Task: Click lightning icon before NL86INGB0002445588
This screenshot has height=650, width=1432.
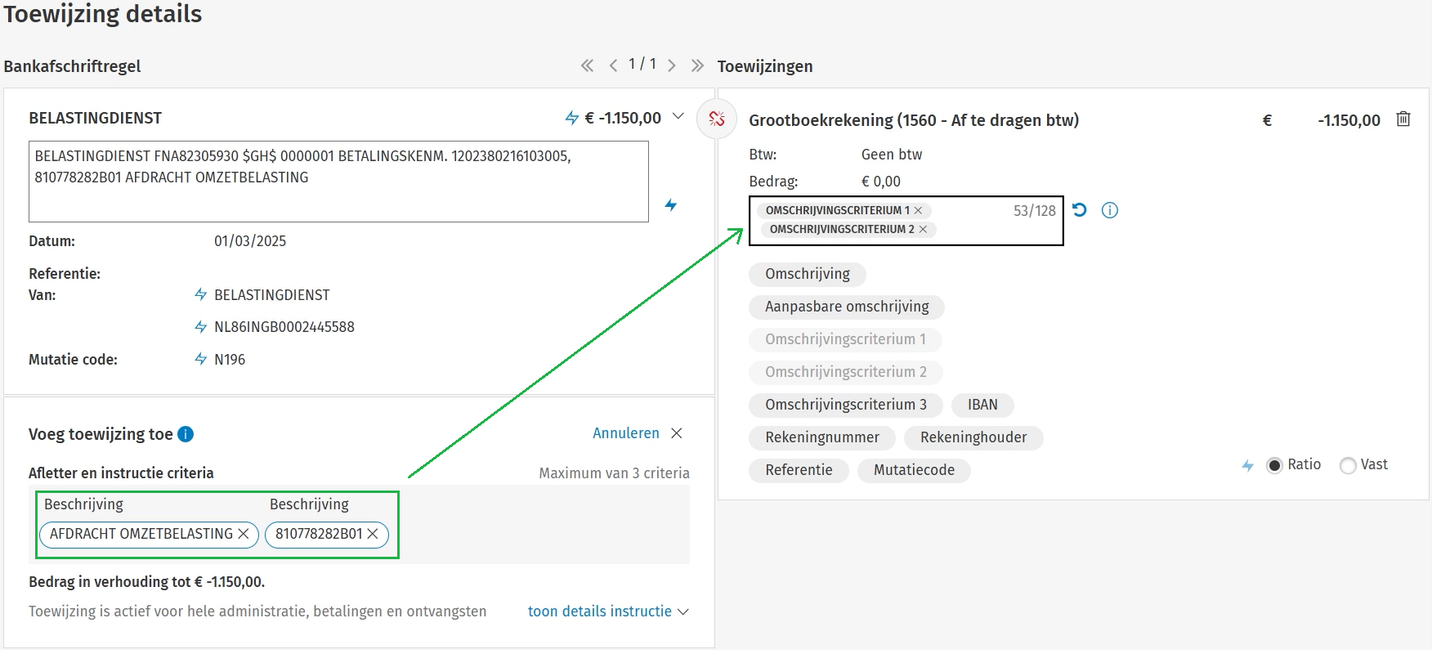Action: click(x=201, y=327)
